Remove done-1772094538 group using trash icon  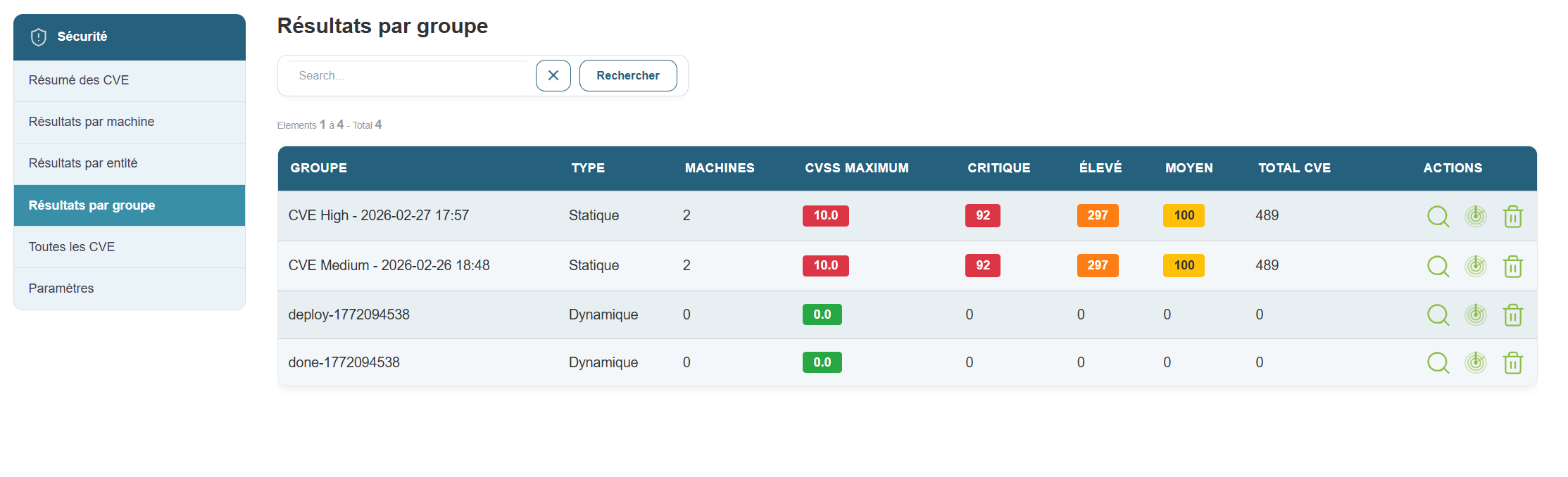[1512, 362]
